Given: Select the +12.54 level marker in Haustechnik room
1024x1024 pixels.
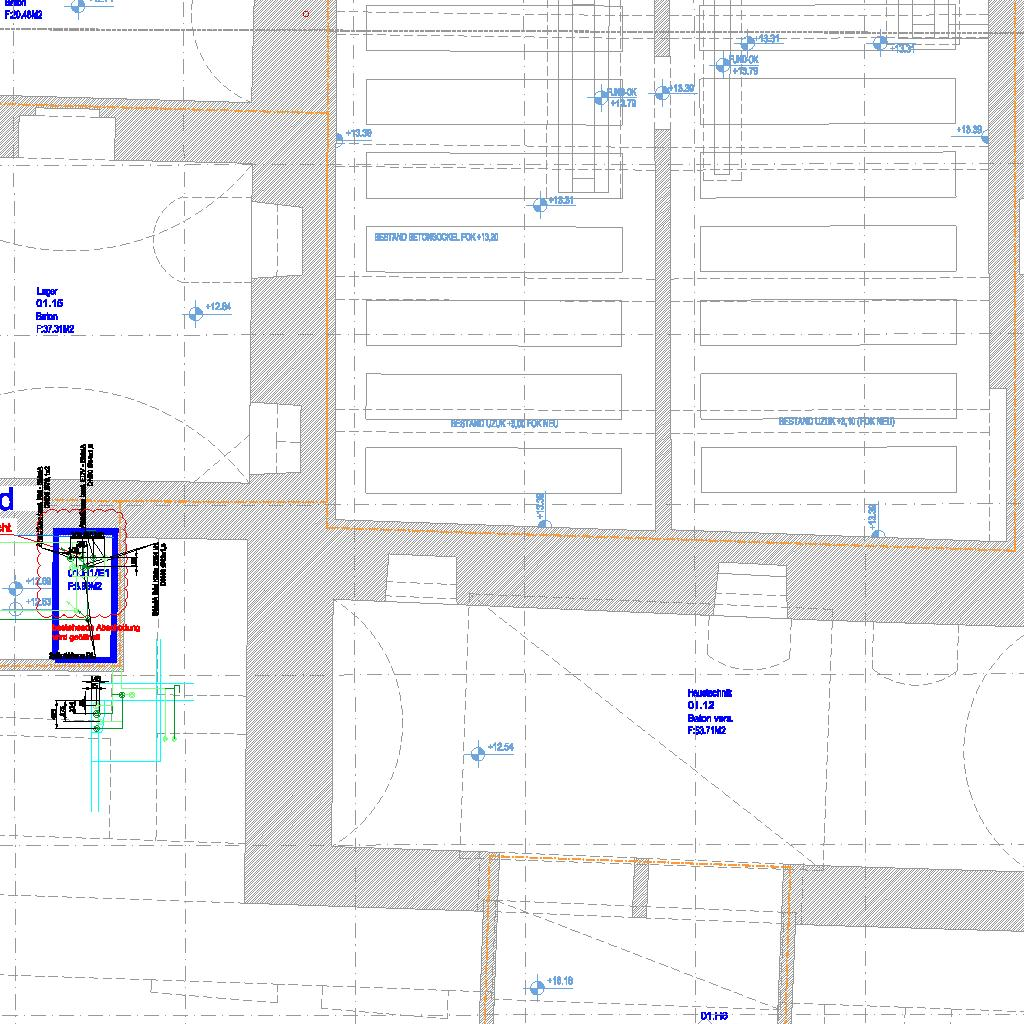Looking at the screenshot, I should pyautogui.click(x=478, y=754).
